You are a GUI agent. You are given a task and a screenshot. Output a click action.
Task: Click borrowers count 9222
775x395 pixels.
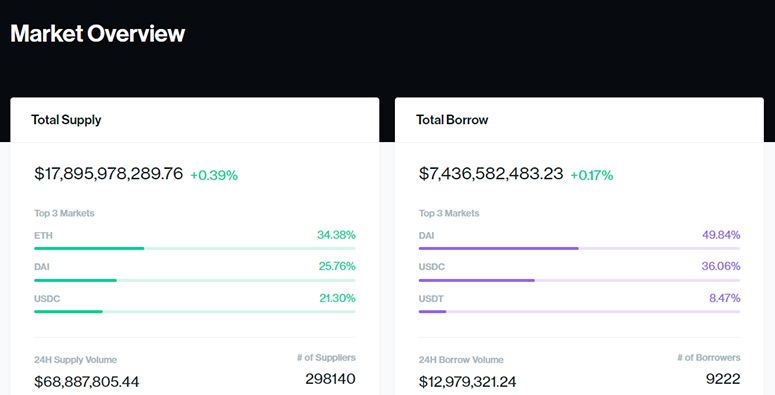tap(723, 379)
